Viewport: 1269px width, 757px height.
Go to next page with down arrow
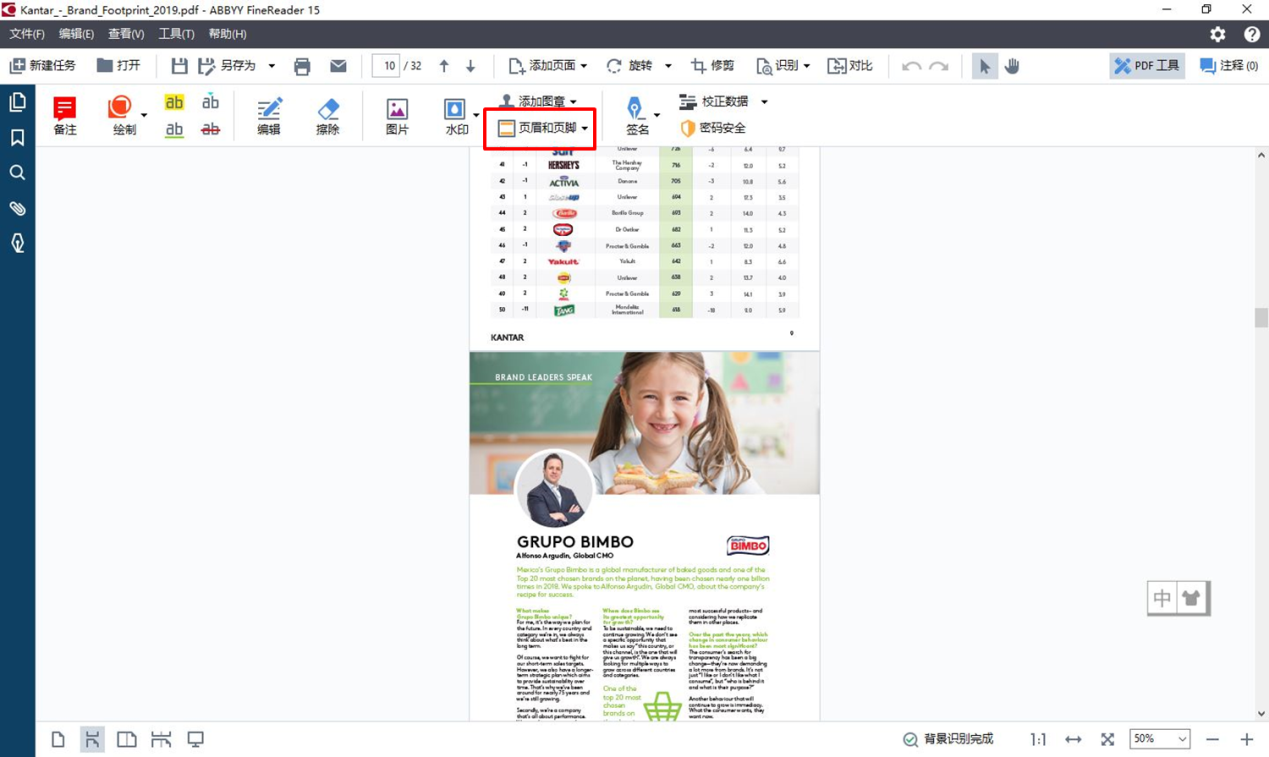point(471,66)
